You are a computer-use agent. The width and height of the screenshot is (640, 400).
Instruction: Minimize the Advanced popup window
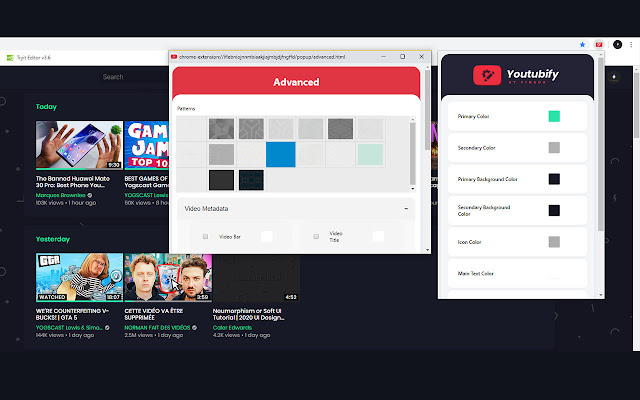pos(383,57)
